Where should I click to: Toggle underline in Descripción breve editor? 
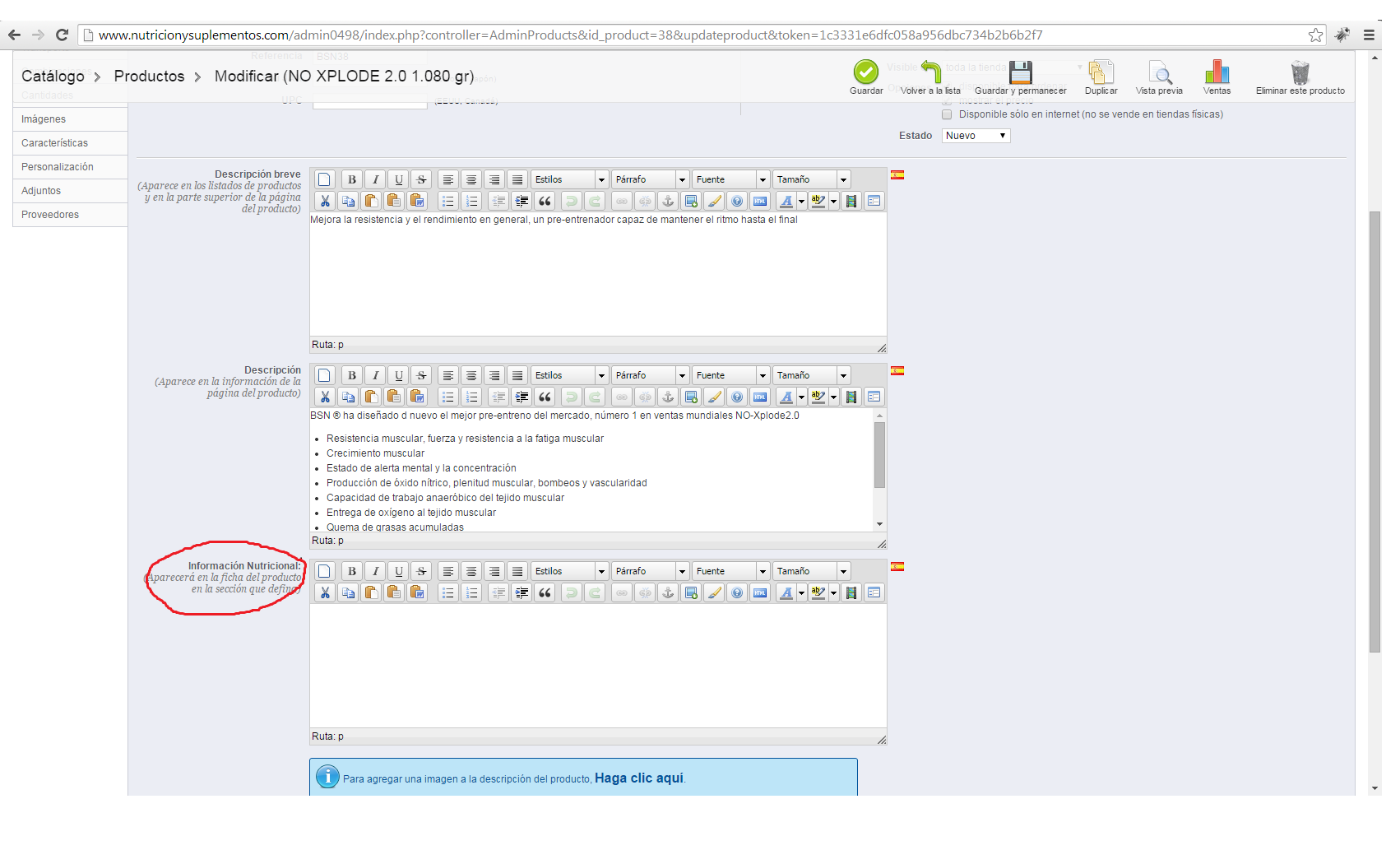(x=398, y=179)
